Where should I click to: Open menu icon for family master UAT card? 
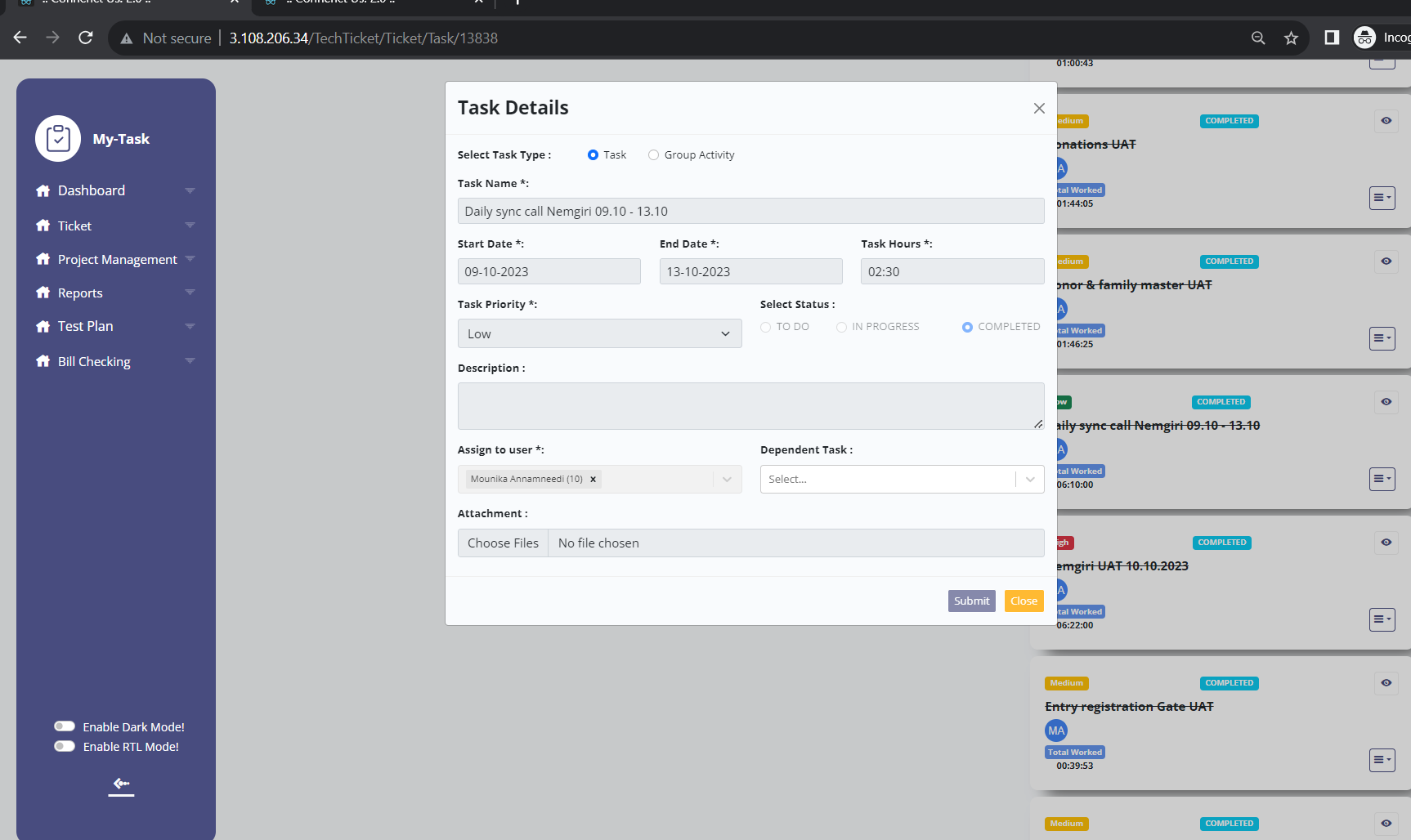click(x=1382, y=338)
